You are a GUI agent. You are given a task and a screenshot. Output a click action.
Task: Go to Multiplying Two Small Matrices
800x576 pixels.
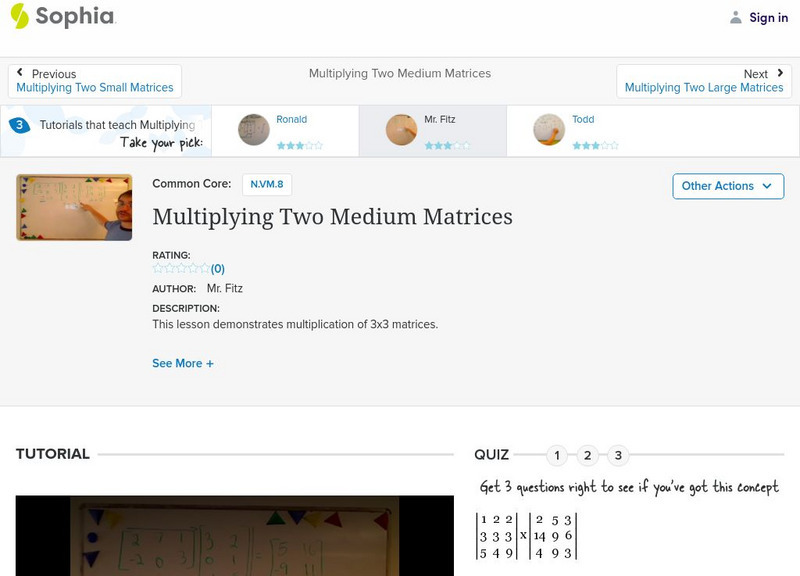pyautogui.click(x=95, y=87)
